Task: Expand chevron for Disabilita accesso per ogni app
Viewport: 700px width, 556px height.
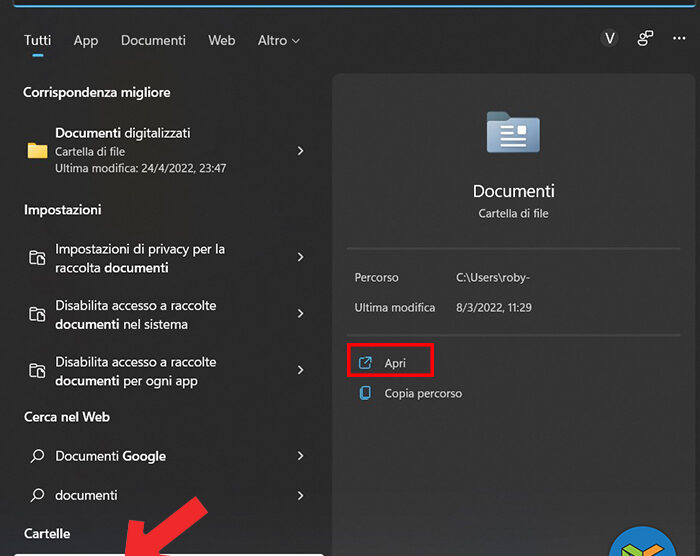Action: click(x=300, y=371)
